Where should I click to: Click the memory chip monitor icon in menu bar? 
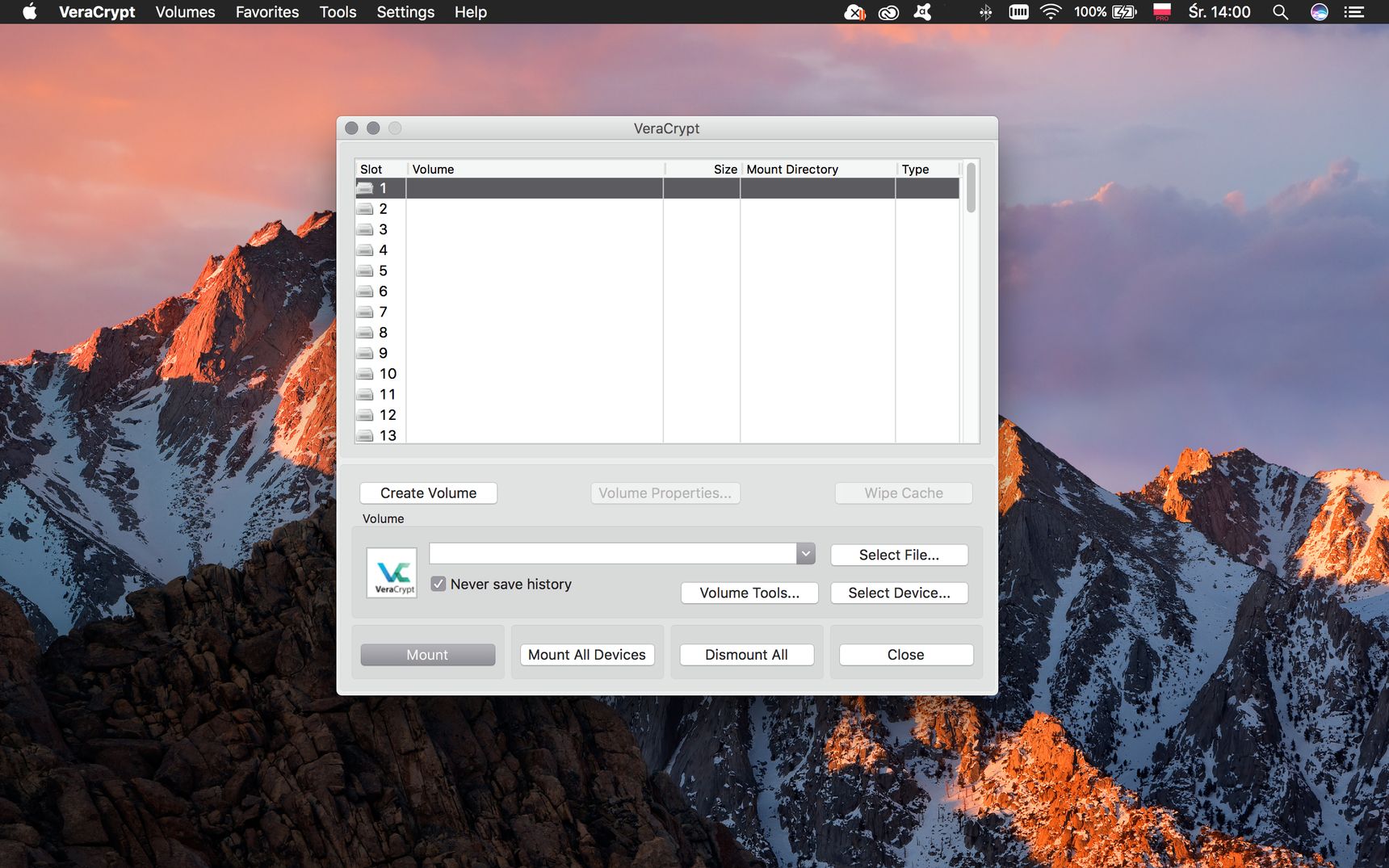tap(1019, 12)
